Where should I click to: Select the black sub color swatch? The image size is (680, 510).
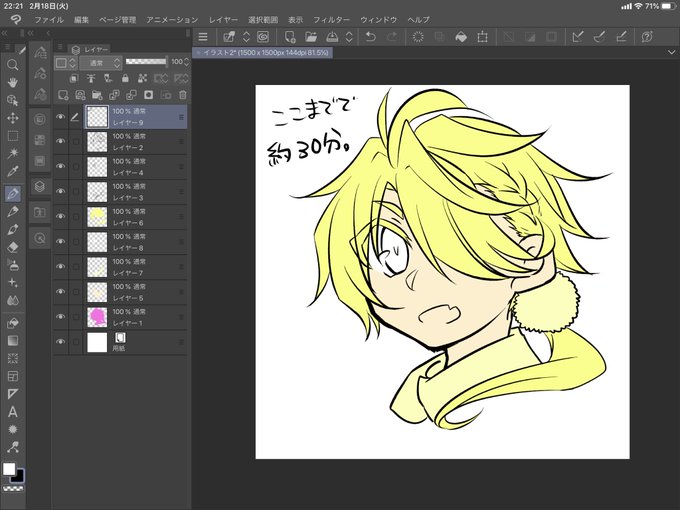(18, 476)
